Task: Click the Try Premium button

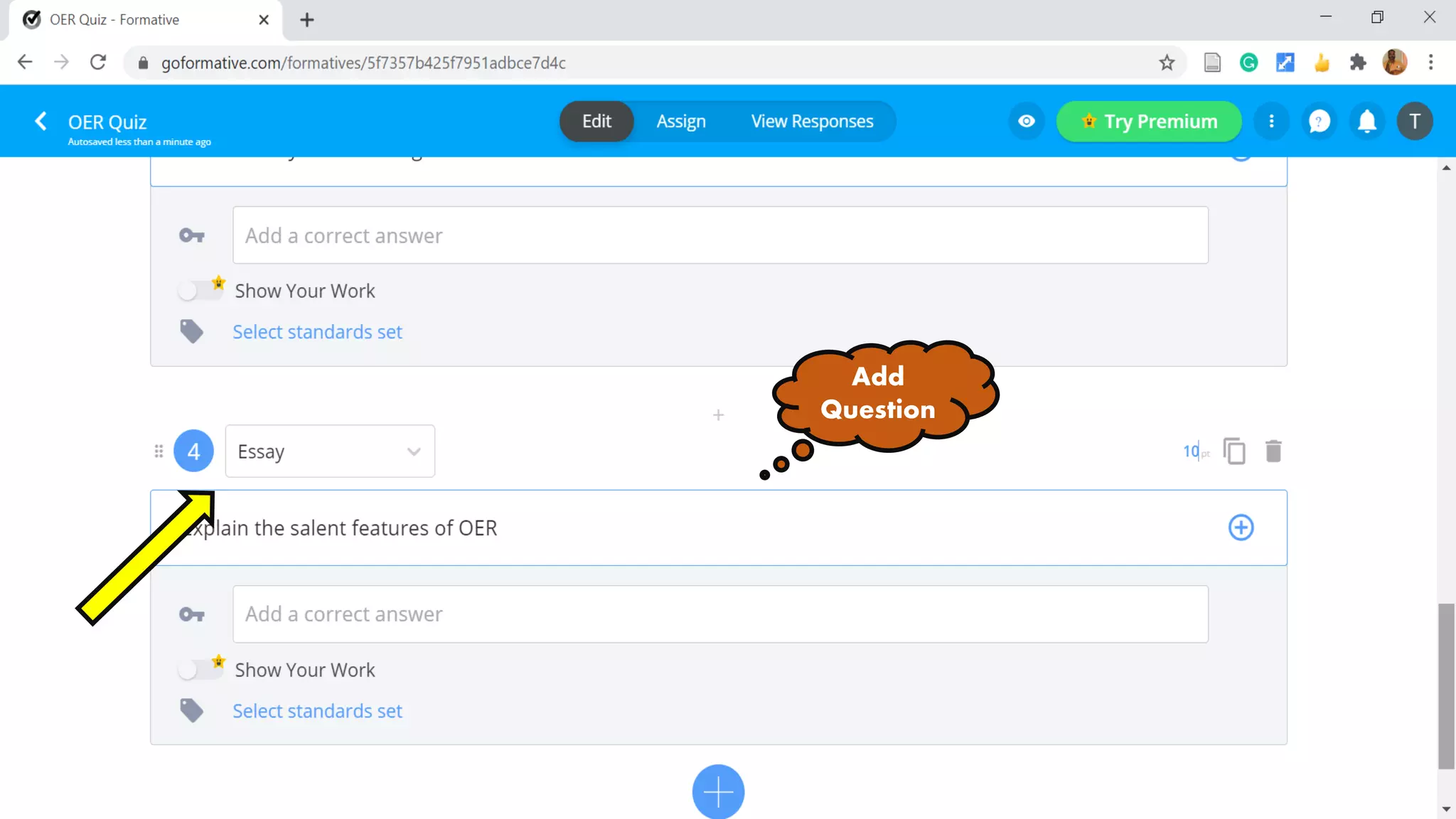Action: tap(1149, 122)
